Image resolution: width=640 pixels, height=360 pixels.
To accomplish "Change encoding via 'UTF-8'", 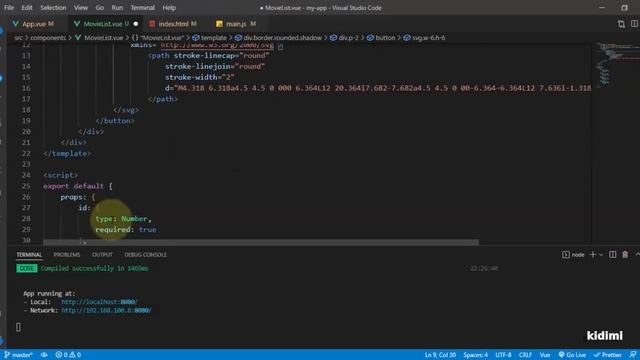I will tap(503, 355).
